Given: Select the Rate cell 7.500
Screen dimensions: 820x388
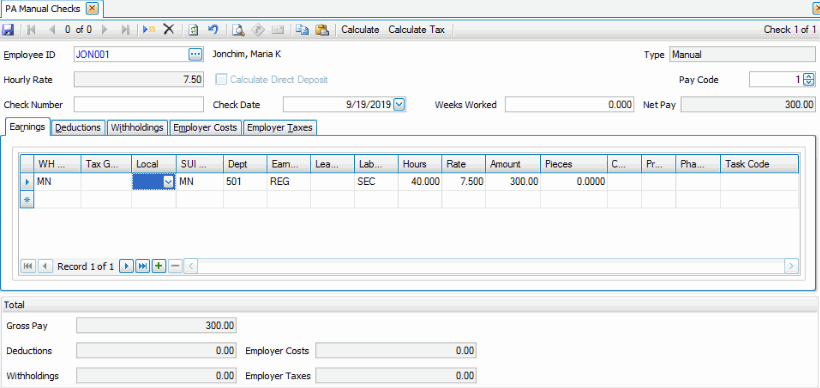Looking at the screenshot, I should coord(464,182).
